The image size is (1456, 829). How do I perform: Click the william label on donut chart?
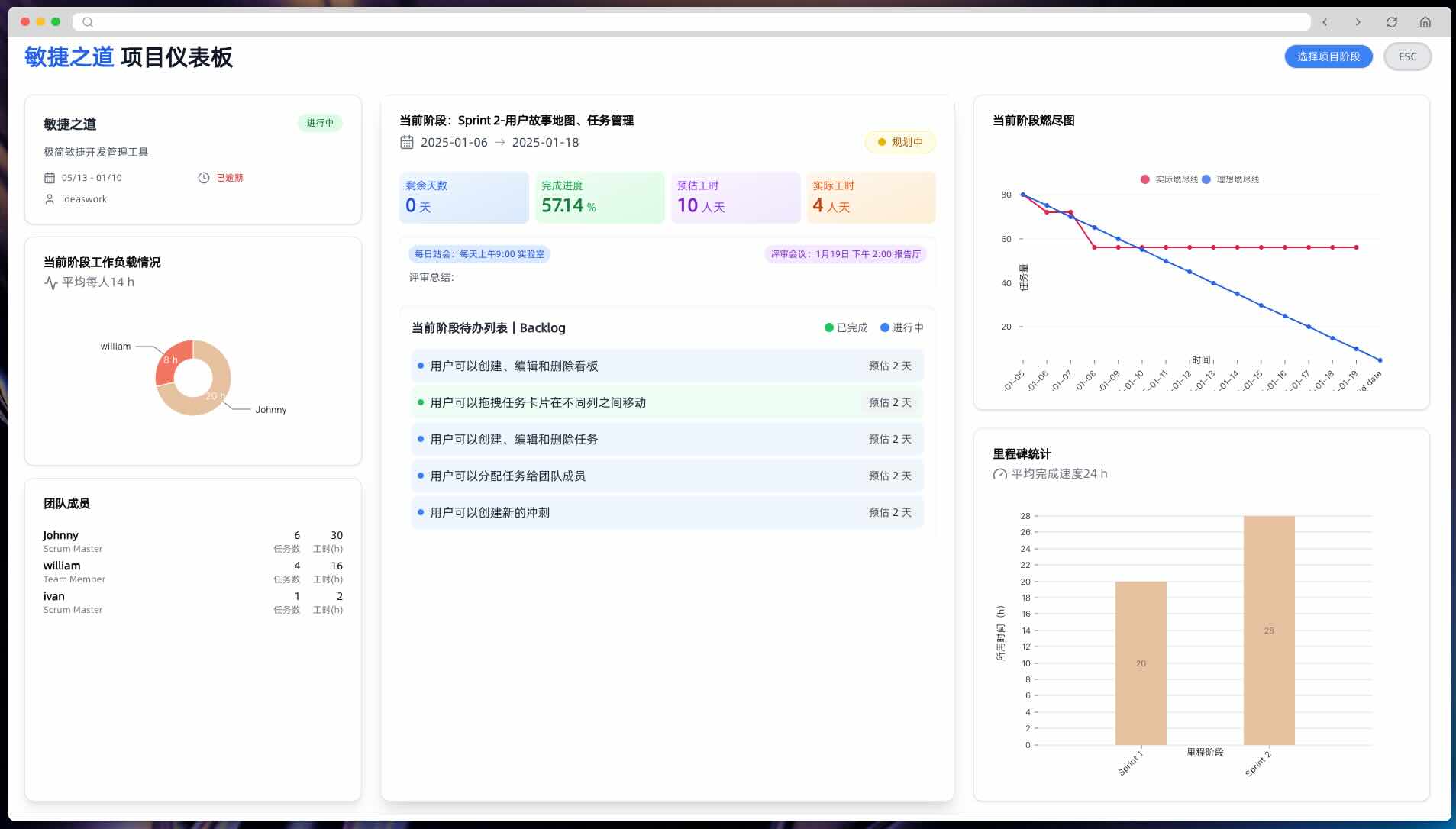tap(115, 347)
